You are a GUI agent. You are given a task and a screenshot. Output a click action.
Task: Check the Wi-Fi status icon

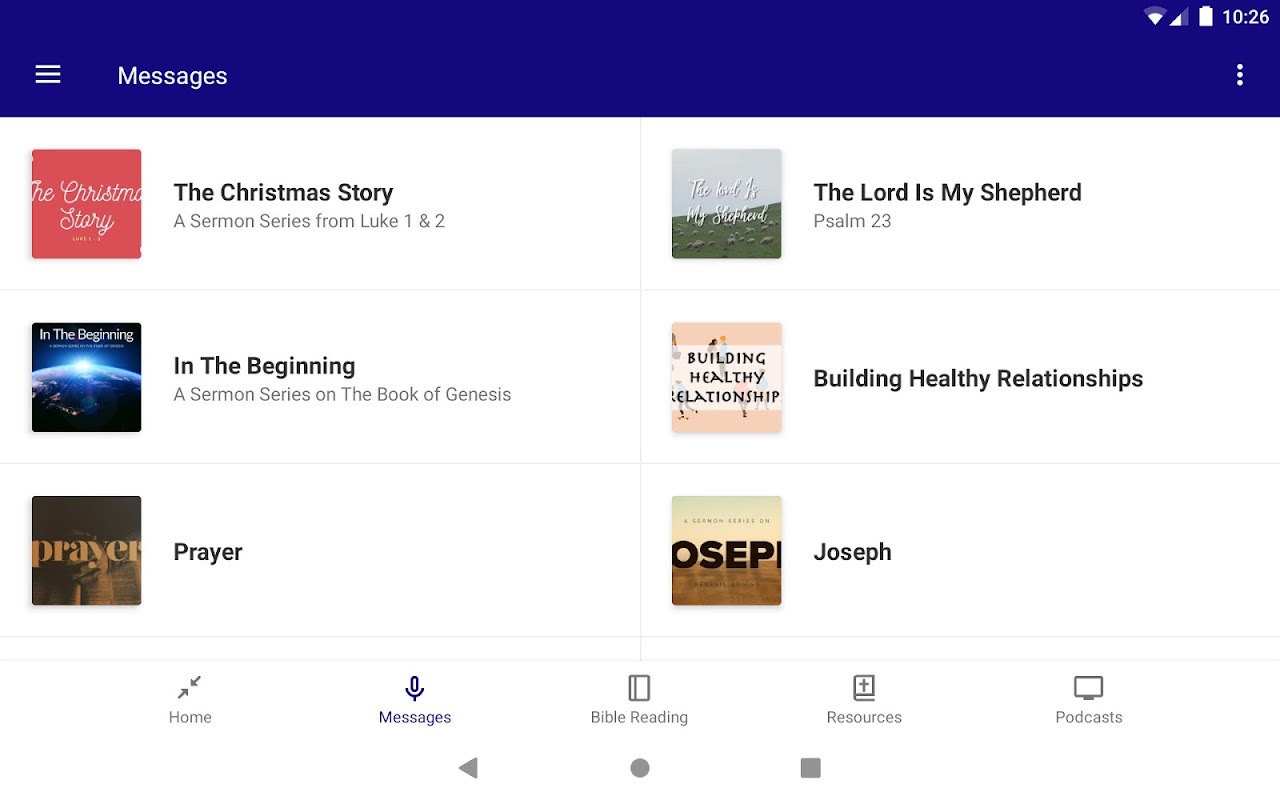[1156, 16]
